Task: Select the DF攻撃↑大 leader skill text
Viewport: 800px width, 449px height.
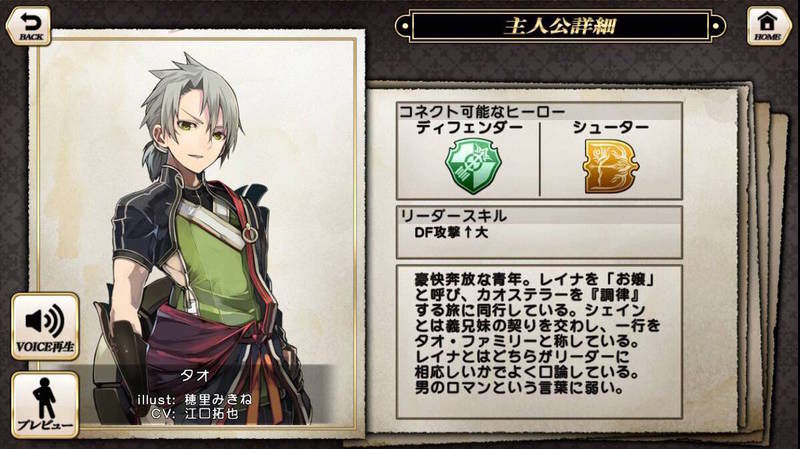Action: pyautogui.click(x=451, y=233)
